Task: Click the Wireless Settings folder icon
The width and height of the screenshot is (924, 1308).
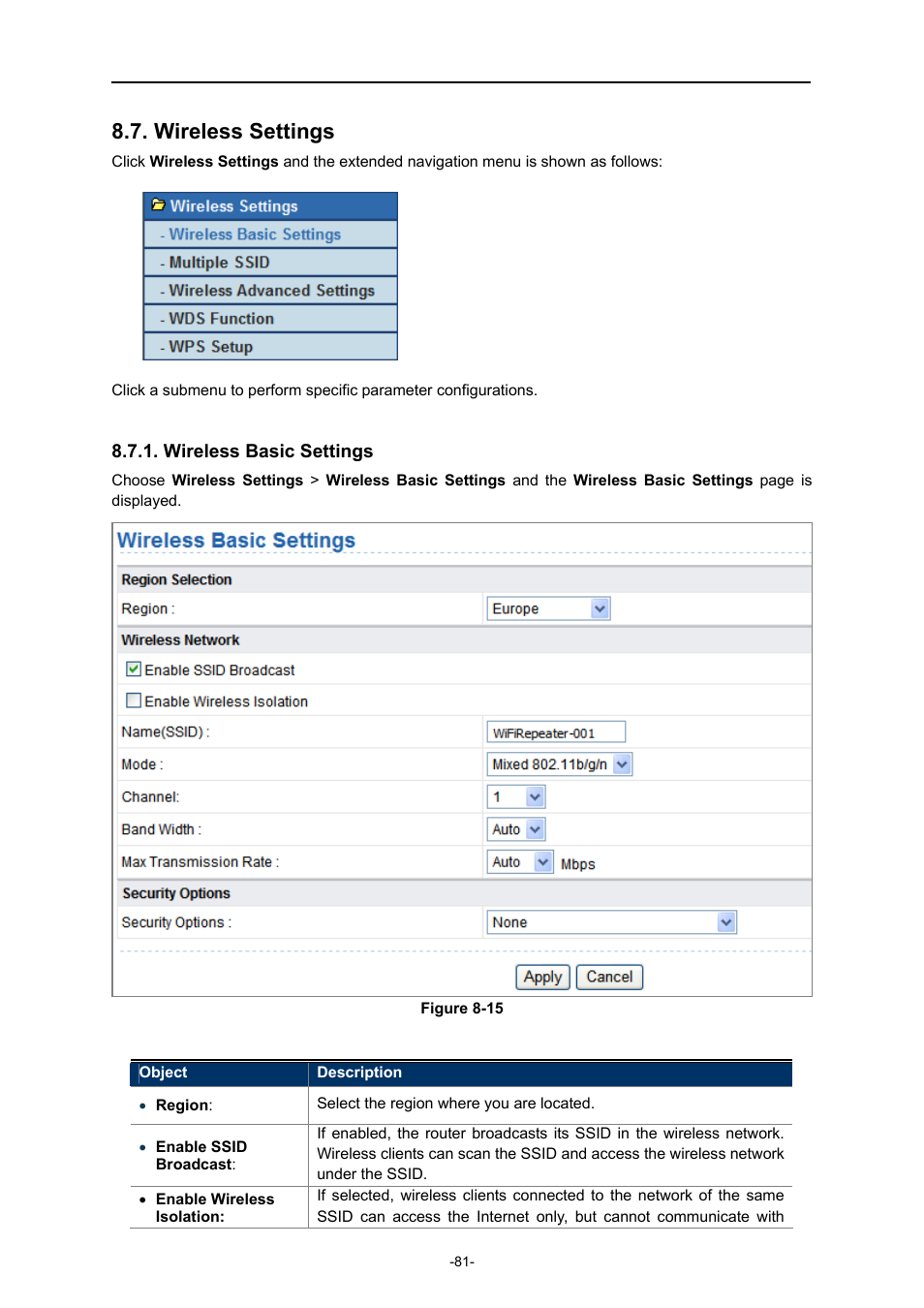Action: pyautogui.click(x=158, y=205)
